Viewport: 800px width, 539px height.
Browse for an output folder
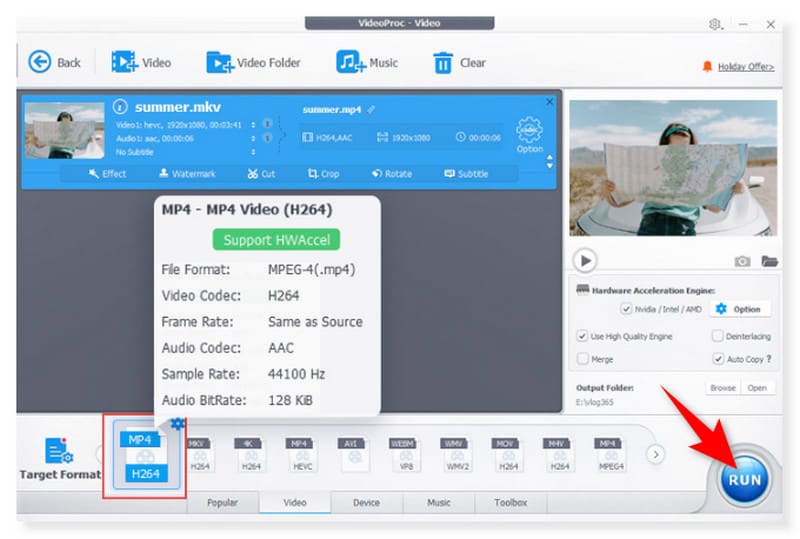(x=723, y=388)
